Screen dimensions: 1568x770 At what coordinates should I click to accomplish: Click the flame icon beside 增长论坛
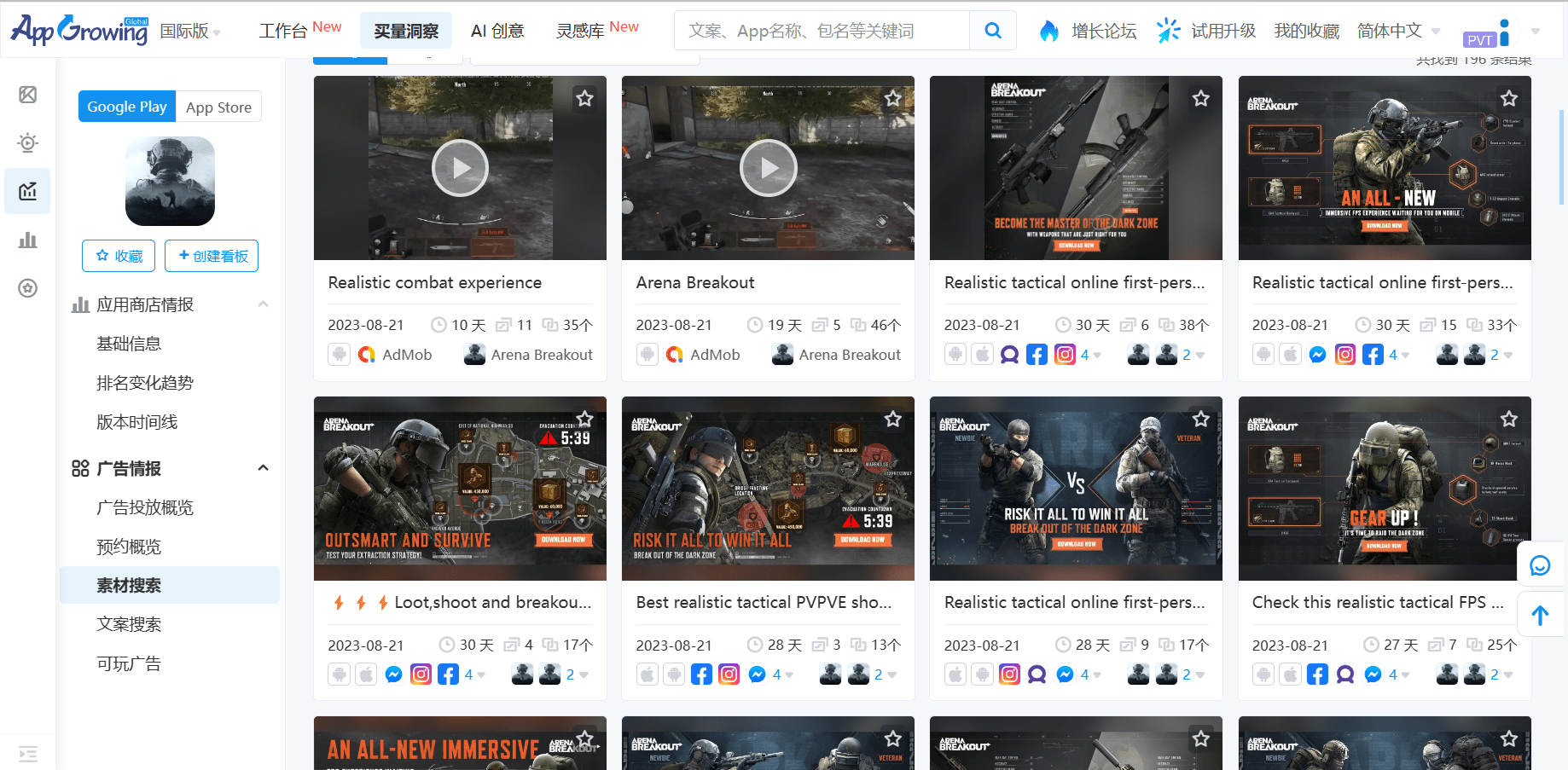(x=1048, y=32)
